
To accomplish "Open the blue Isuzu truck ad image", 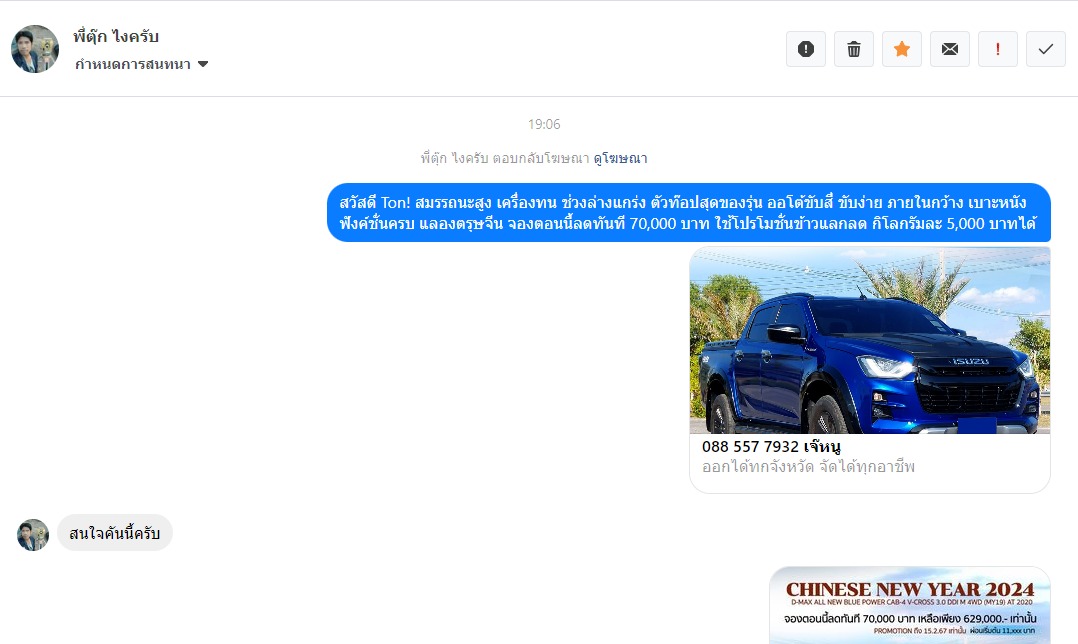I will tap(870, 340).
